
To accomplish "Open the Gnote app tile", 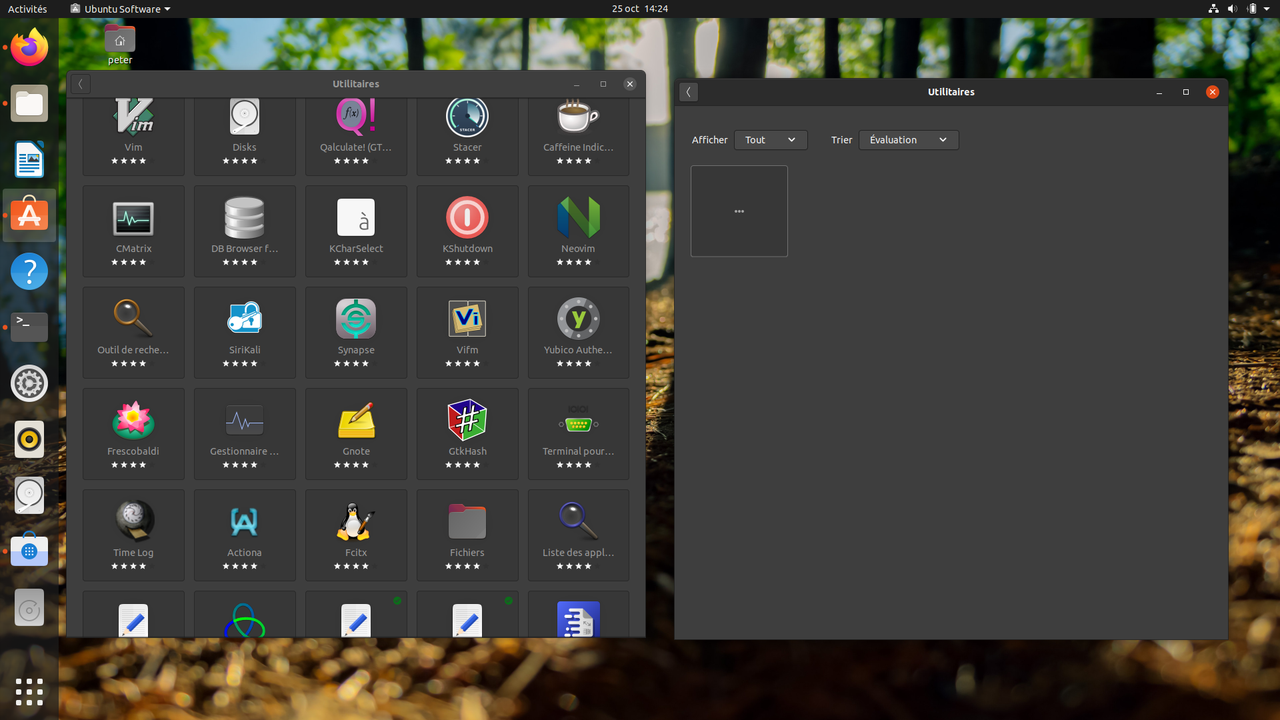I will pyautogui.click(x=356, y=433).
